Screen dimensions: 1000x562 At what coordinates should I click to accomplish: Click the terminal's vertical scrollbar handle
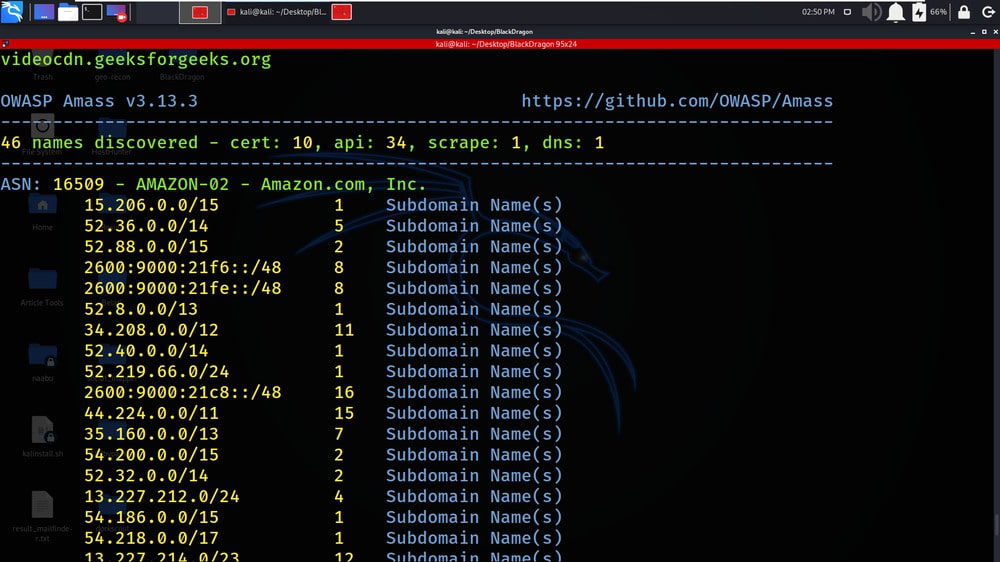[996, 526]
